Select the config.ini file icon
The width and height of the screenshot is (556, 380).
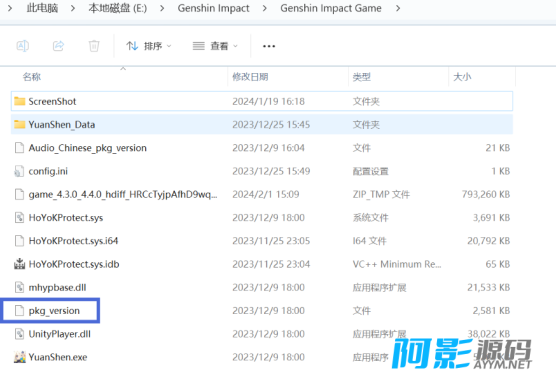tap(20, 171)
